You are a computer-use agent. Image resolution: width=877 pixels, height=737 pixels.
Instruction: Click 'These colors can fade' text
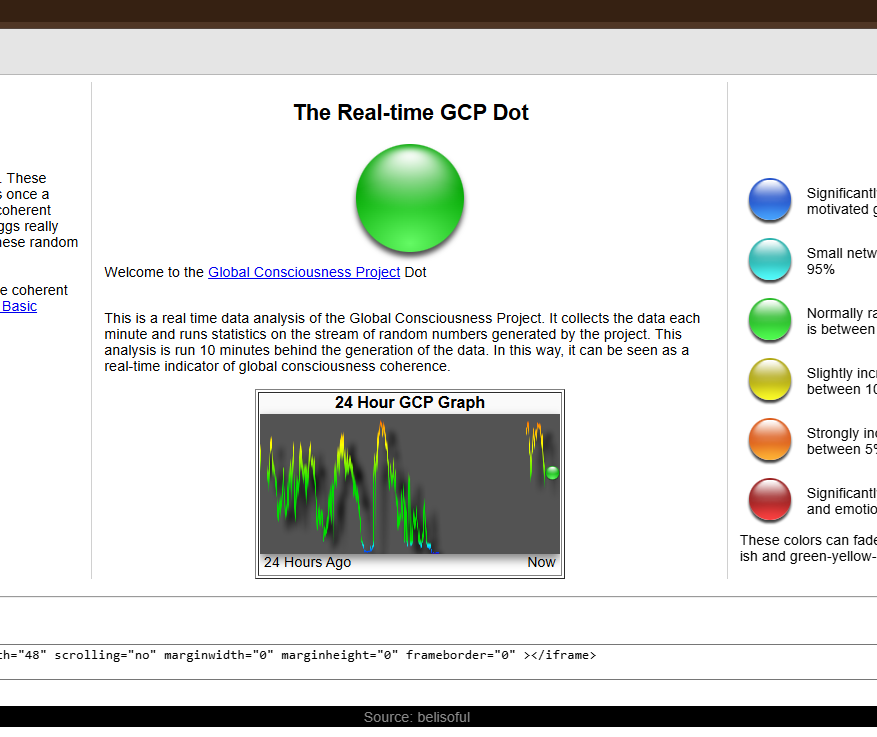pos(808,540)
